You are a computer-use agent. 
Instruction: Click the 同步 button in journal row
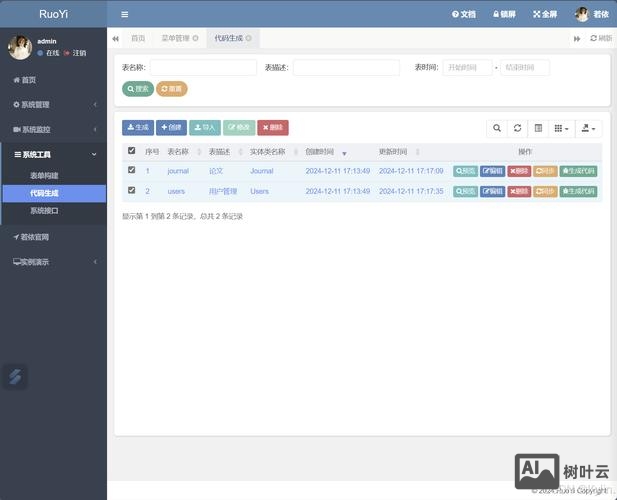[545, 171]
